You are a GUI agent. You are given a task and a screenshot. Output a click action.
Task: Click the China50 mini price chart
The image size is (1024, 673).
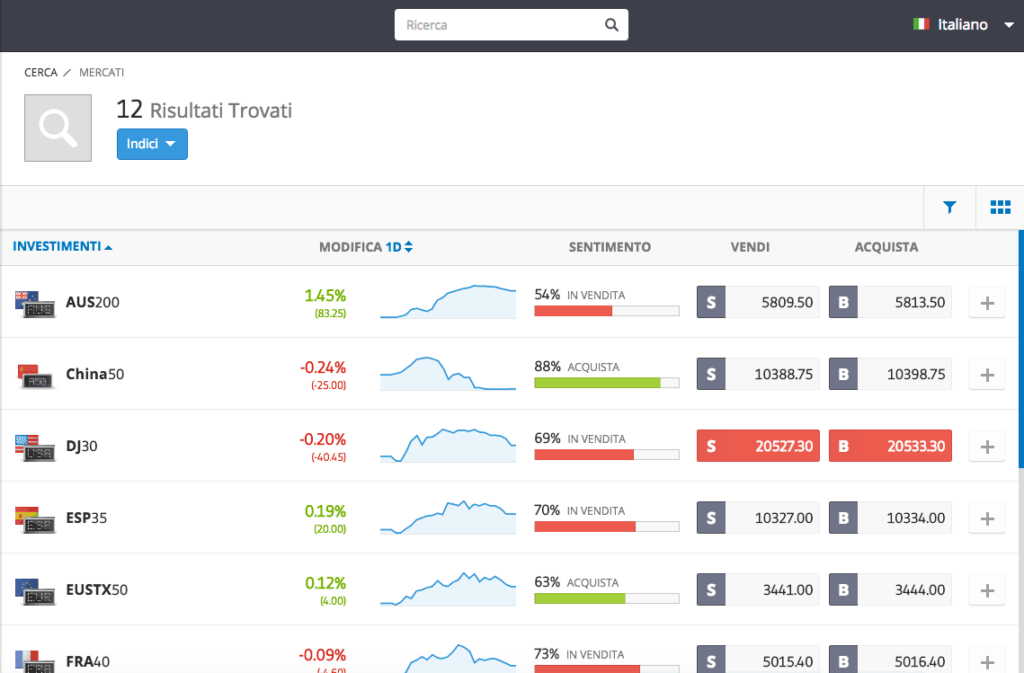click(x=448, y=373)
